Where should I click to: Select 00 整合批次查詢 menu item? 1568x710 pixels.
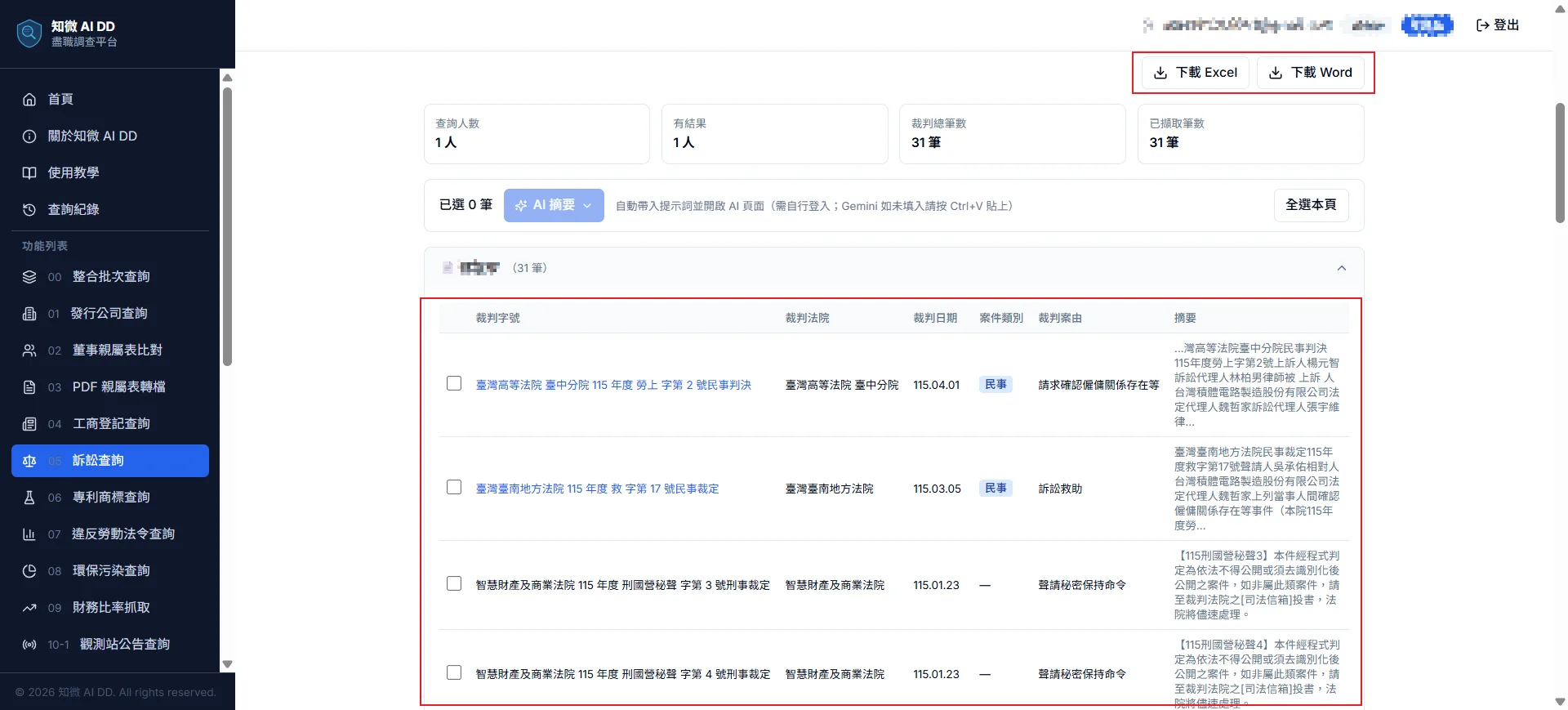pos(110,277)
